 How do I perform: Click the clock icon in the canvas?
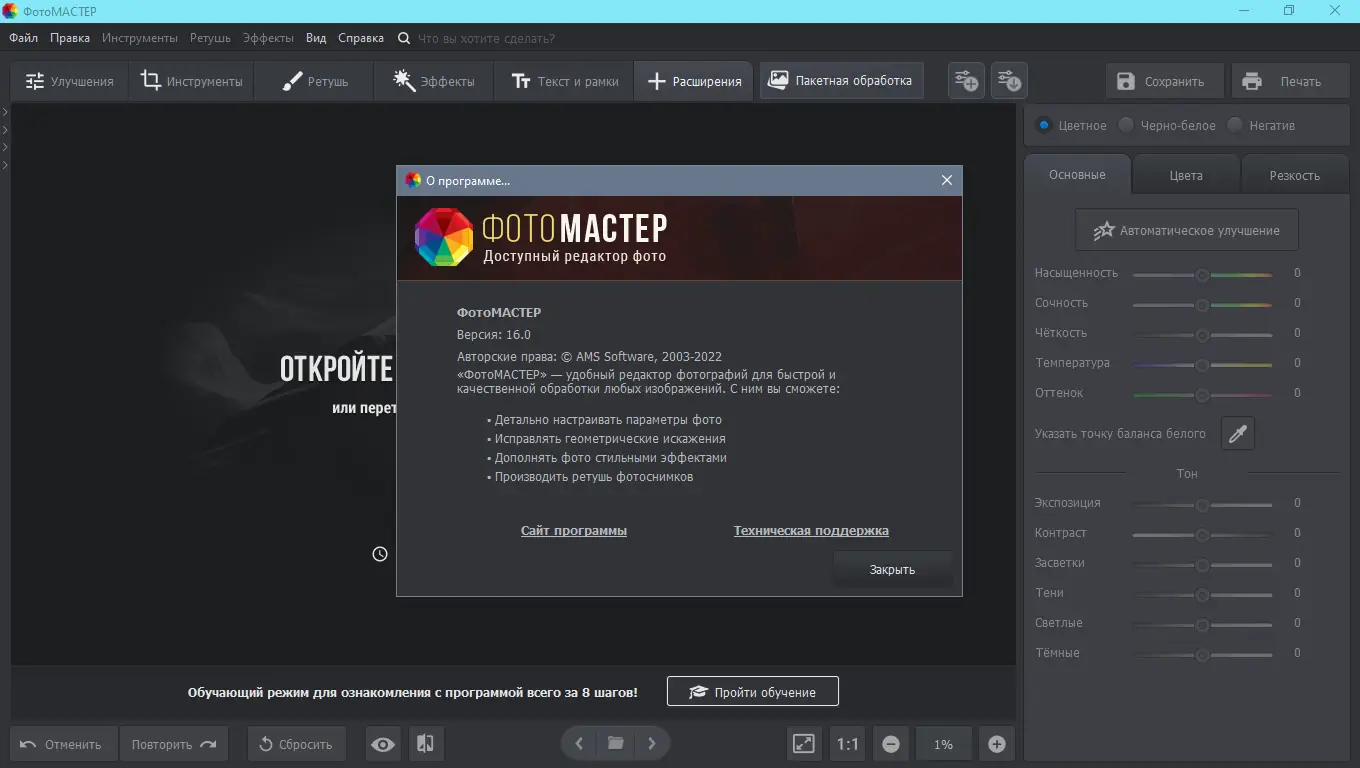(x=380, y=553)
